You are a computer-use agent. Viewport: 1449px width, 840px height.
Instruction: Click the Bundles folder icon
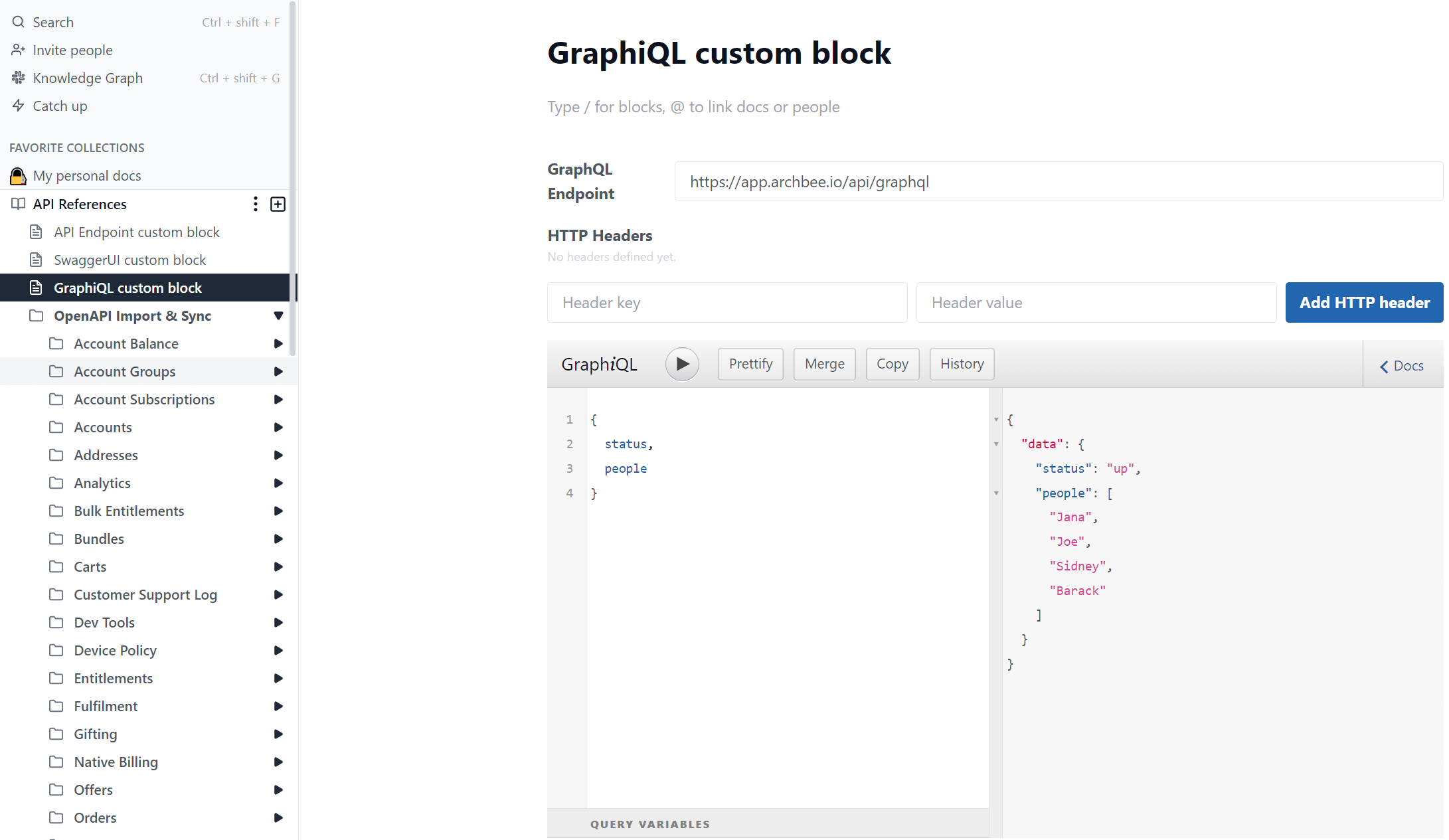click(x=56, y=539)
